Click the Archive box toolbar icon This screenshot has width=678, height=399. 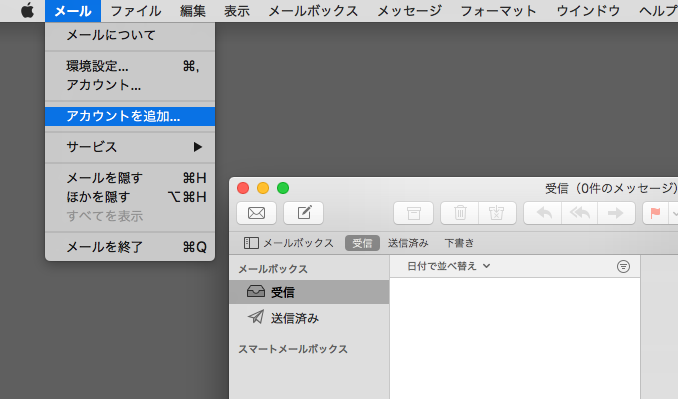tap(413, 213)
